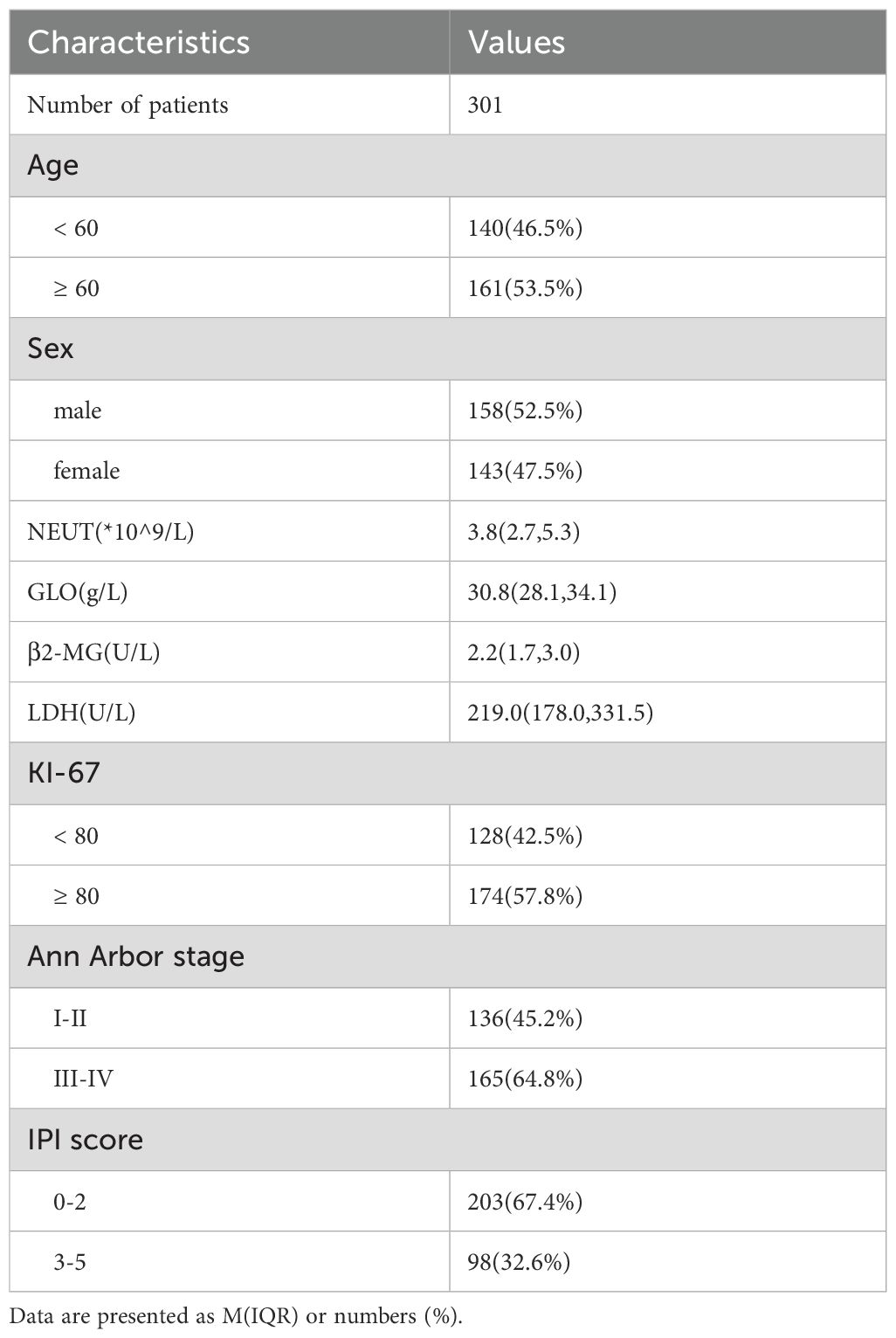Screen dimensions: 896x1338
Task: Click the female value 143(47.5%)
Action: click(525, 471)
